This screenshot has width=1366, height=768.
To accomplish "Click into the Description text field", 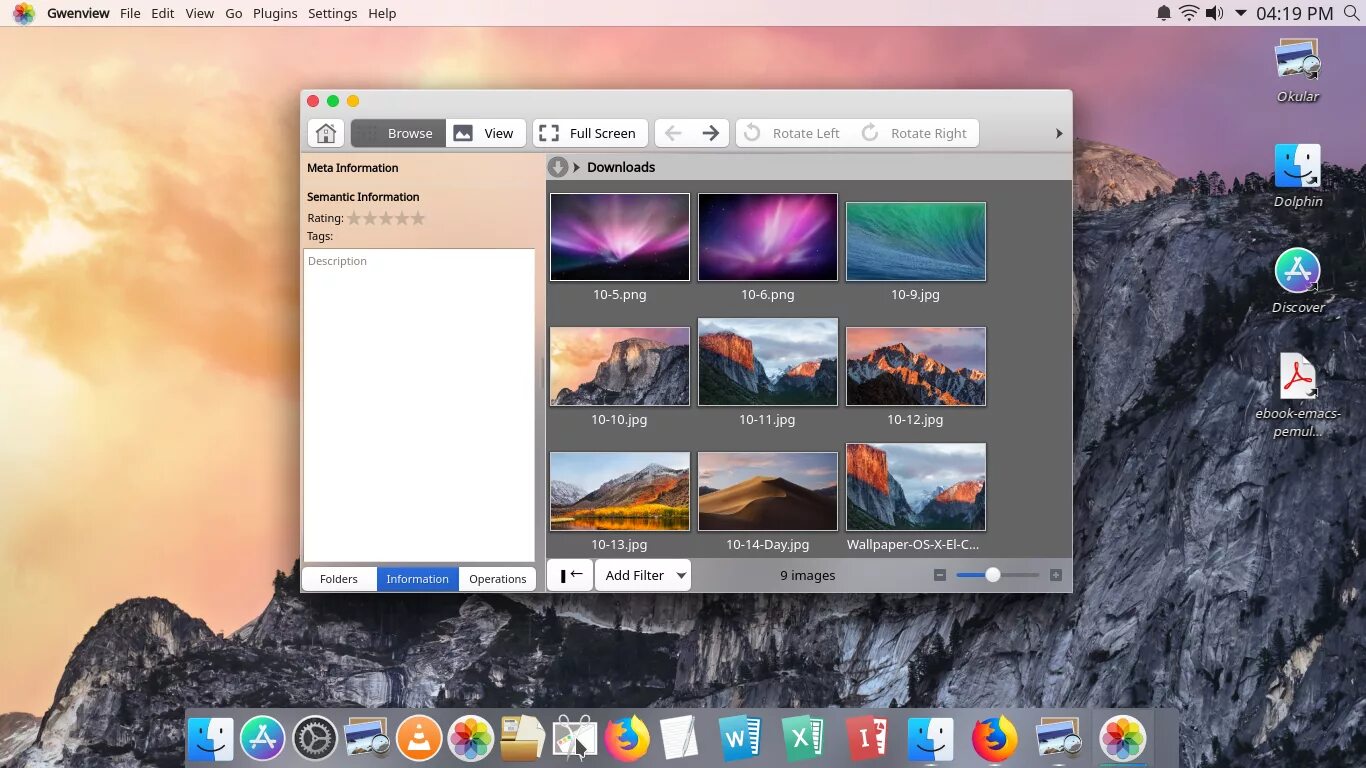I will [419, 405].
